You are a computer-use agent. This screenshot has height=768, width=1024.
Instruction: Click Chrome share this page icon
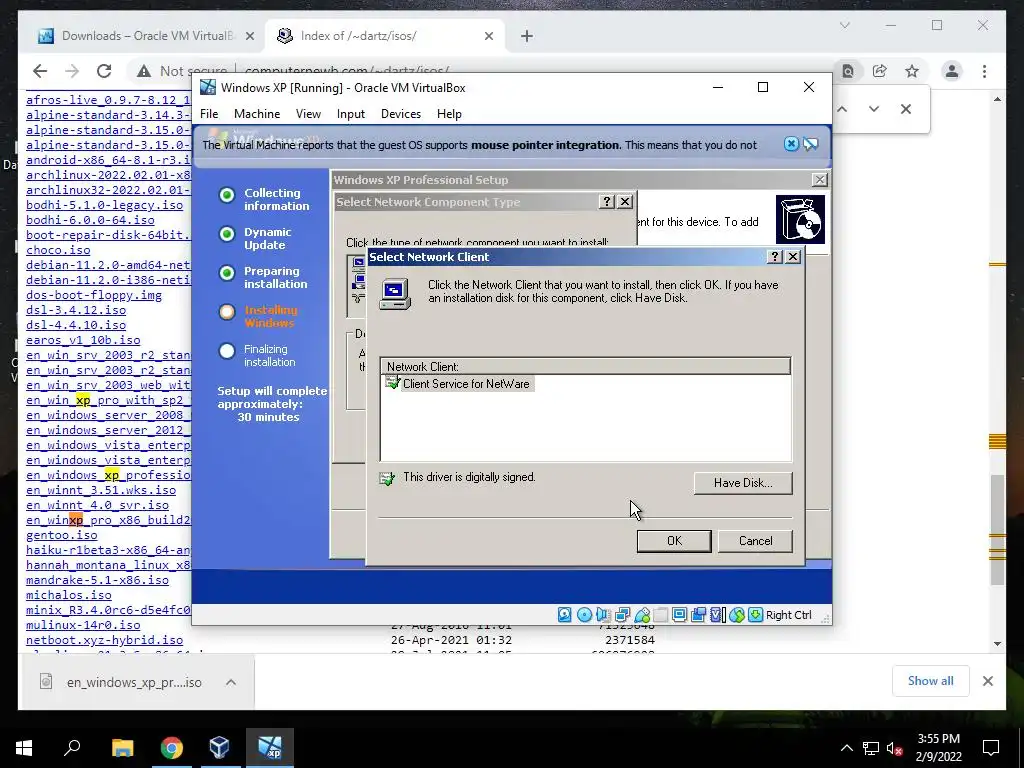tap(880, 71)
